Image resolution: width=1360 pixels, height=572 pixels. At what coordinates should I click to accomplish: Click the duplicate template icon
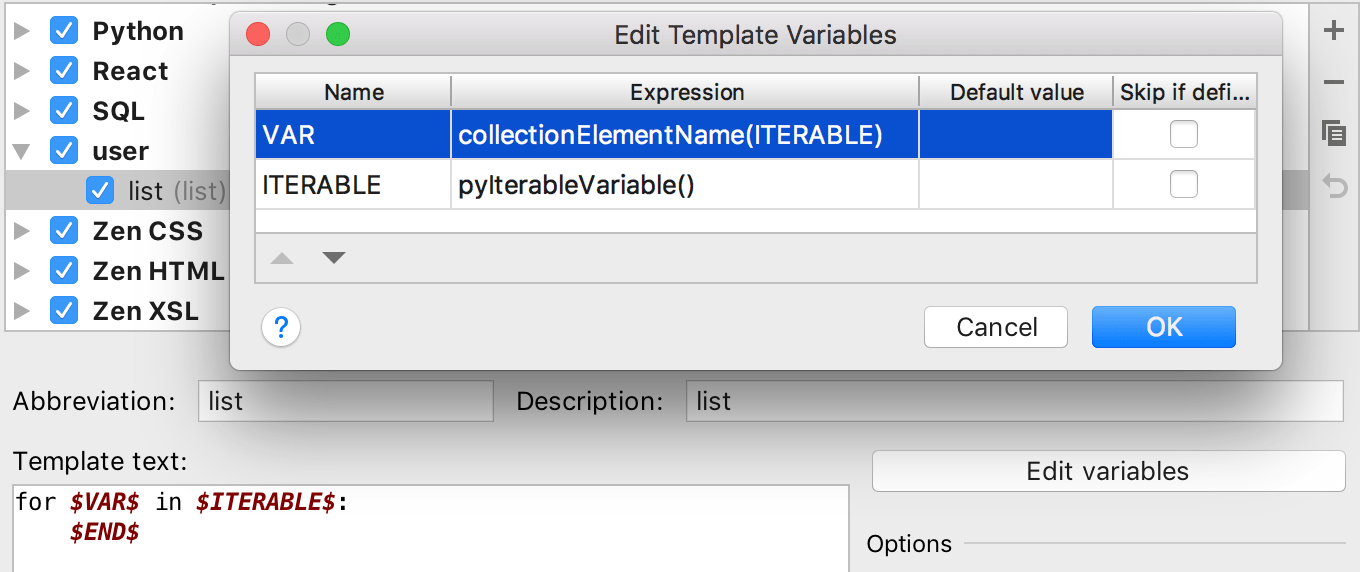coord(1333,132)
